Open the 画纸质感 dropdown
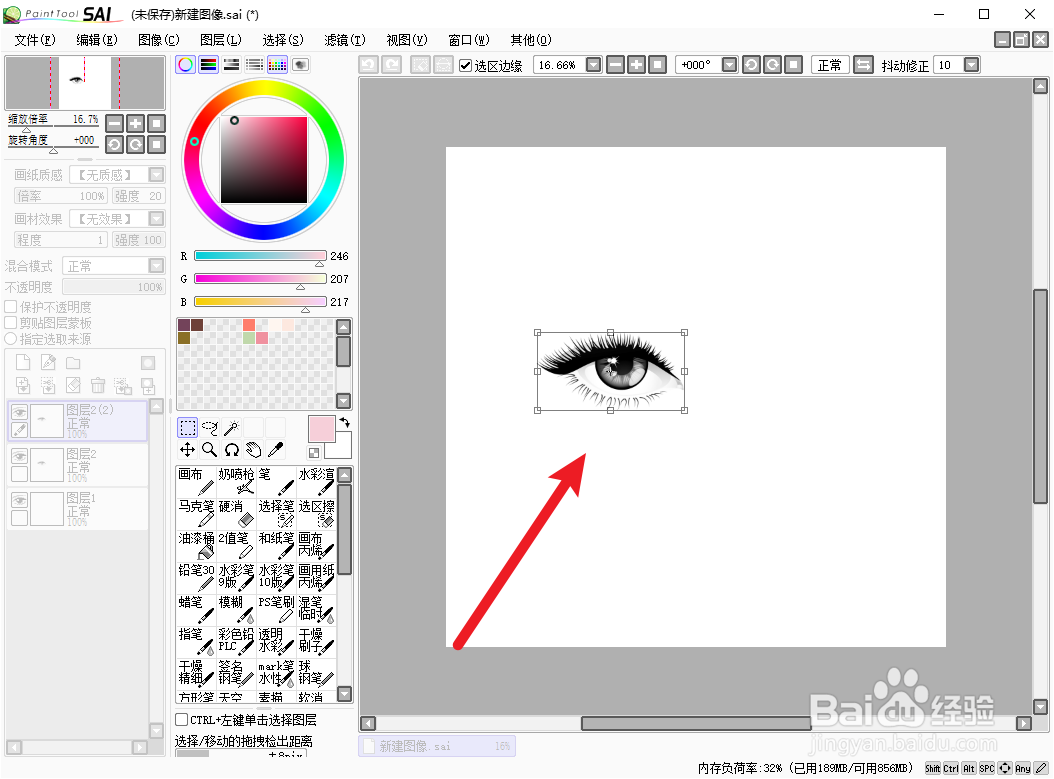This screenshot has width=1054, height=779. point(157,175)
